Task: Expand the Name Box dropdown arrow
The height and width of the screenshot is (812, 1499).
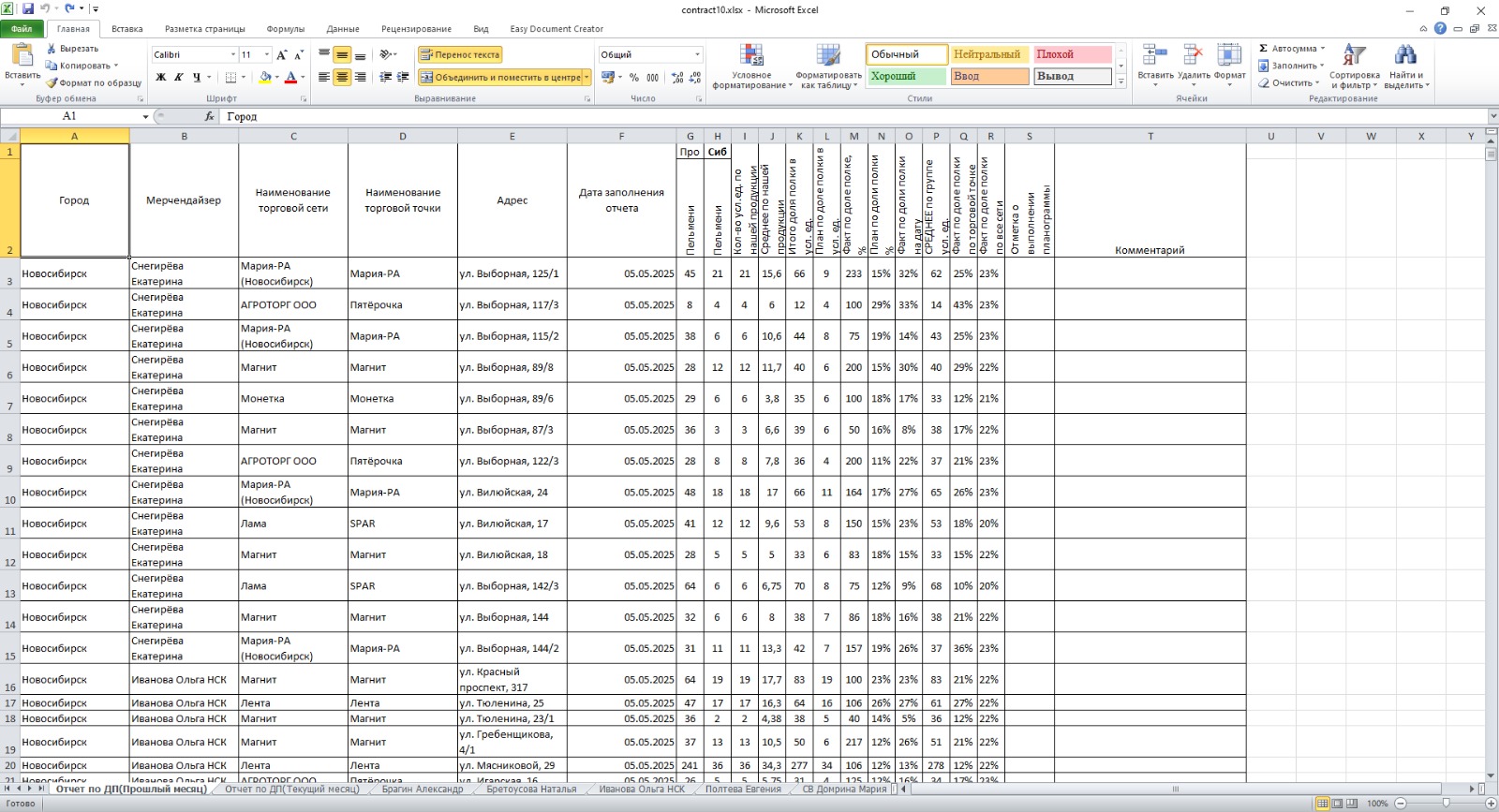Action: tap(145, 117)
